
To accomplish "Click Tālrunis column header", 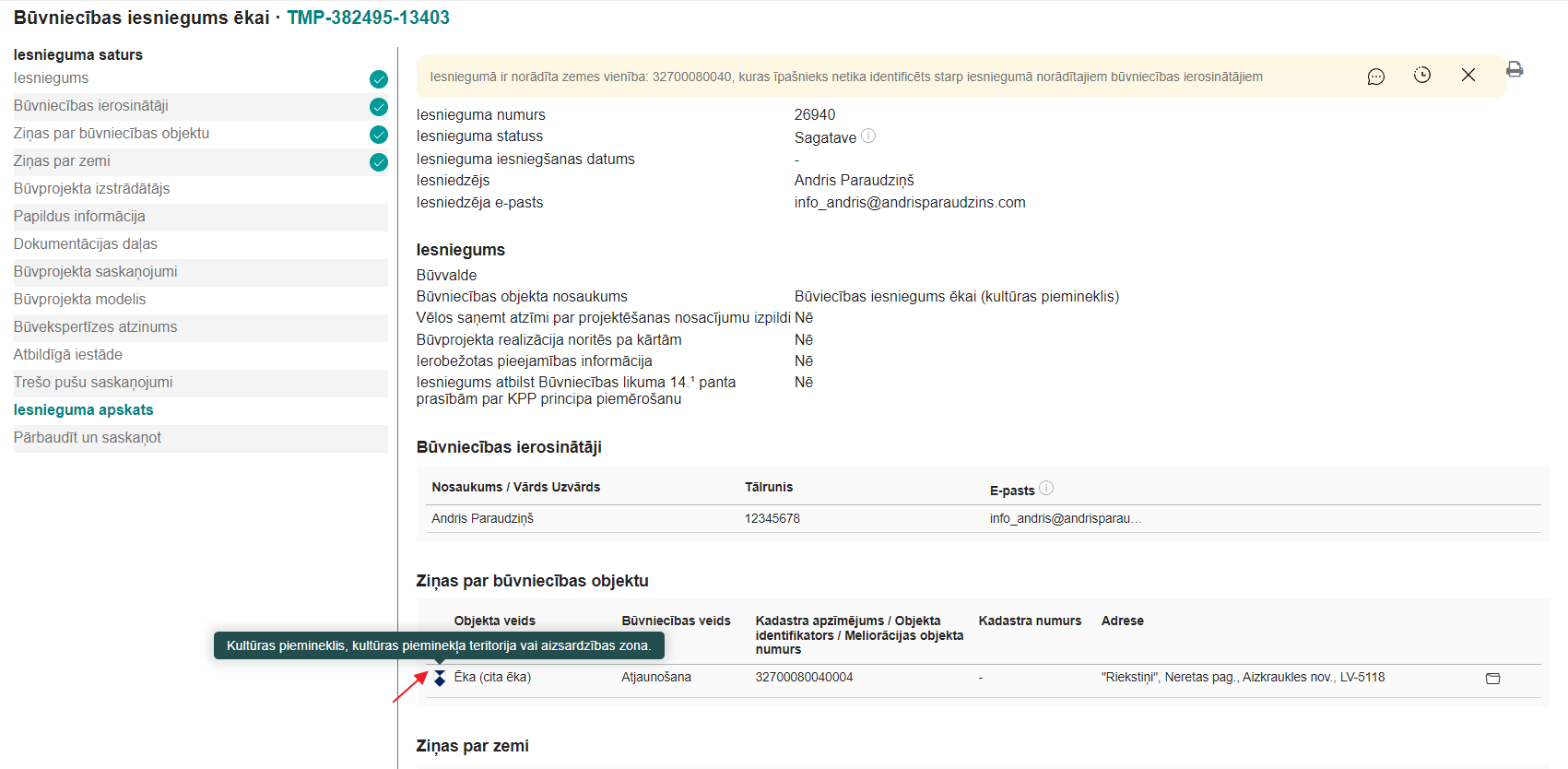I will click(x=769, y=487).
